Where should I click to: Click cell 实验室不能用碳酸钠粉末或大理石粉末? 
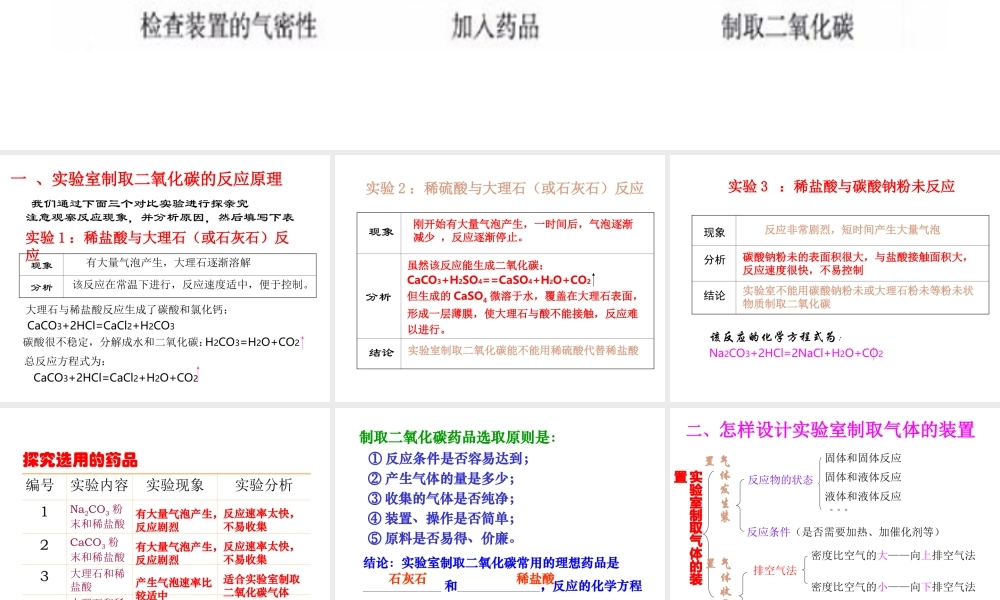coord(858,297)
